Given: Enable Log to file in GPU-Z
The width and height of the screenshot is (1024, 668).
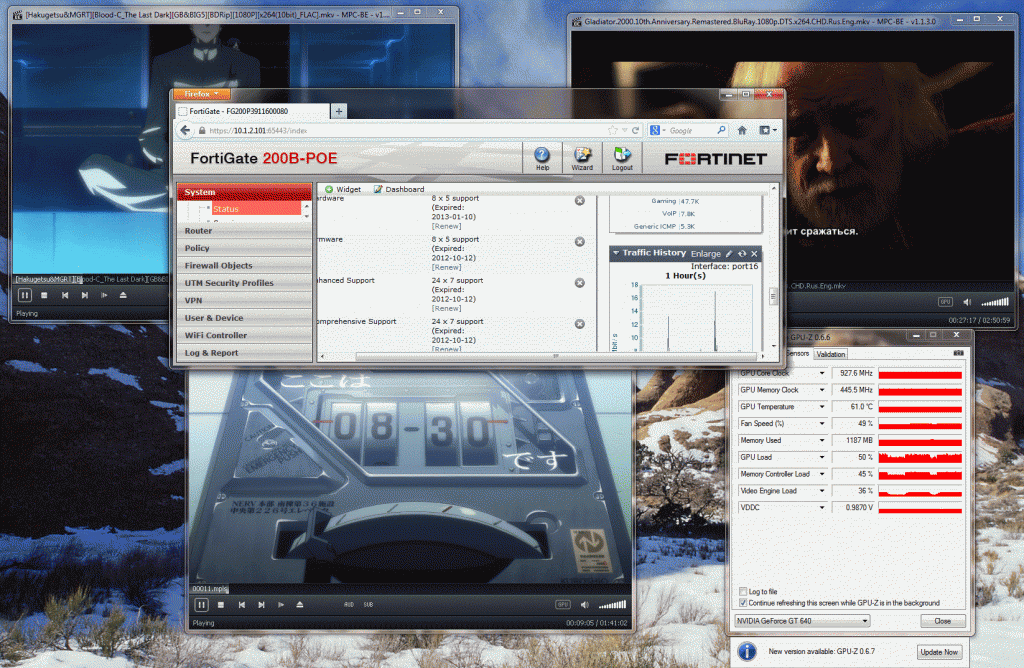Looking at the screenshot, I should pyautogui.click(x=743, y=592).
